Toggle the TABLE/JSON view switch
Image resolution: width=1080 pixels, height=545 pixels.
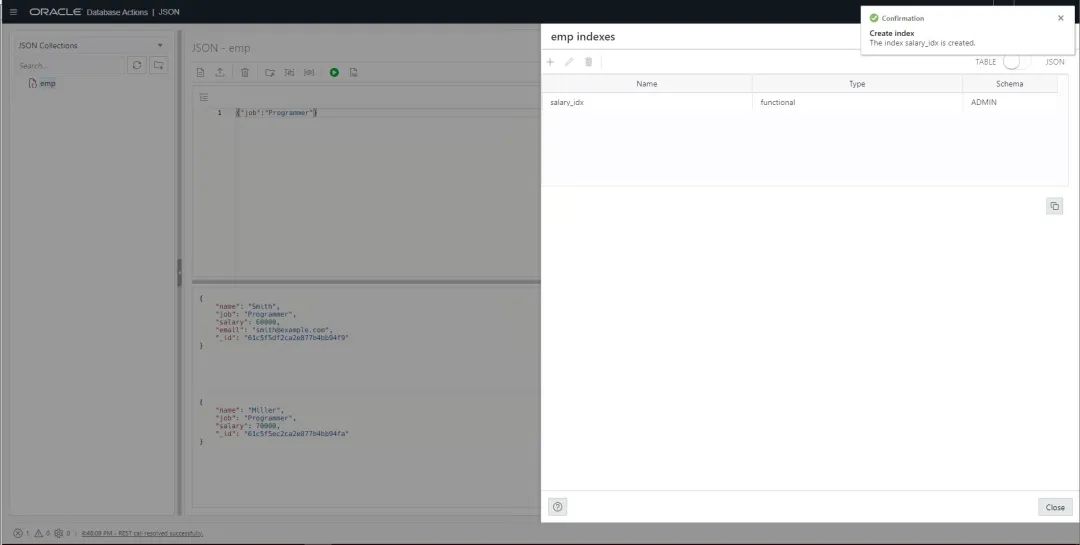coord(1018,62)
